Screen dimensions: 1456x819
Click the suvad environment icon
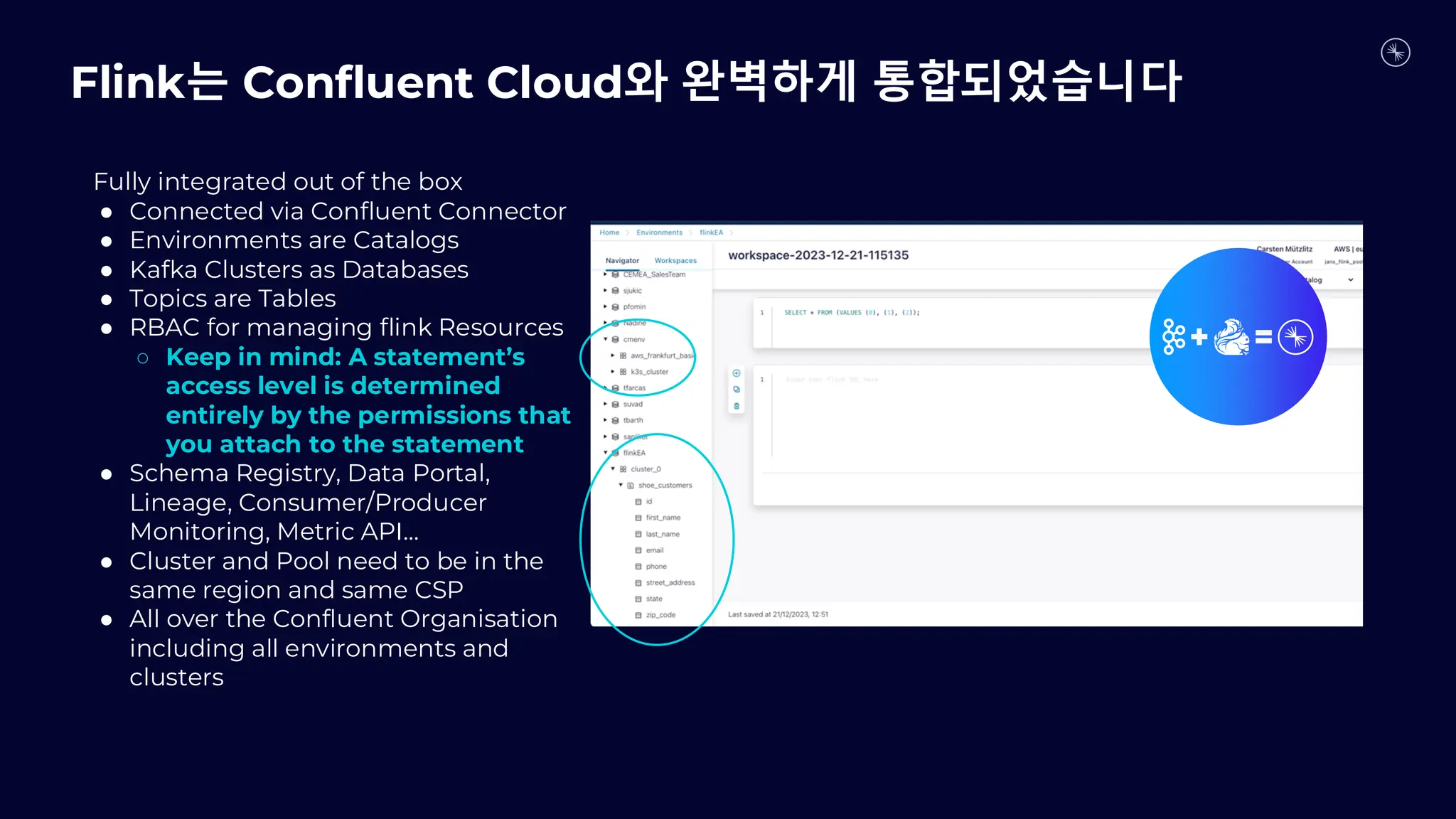pyautogui.click(x=616, y=405)
